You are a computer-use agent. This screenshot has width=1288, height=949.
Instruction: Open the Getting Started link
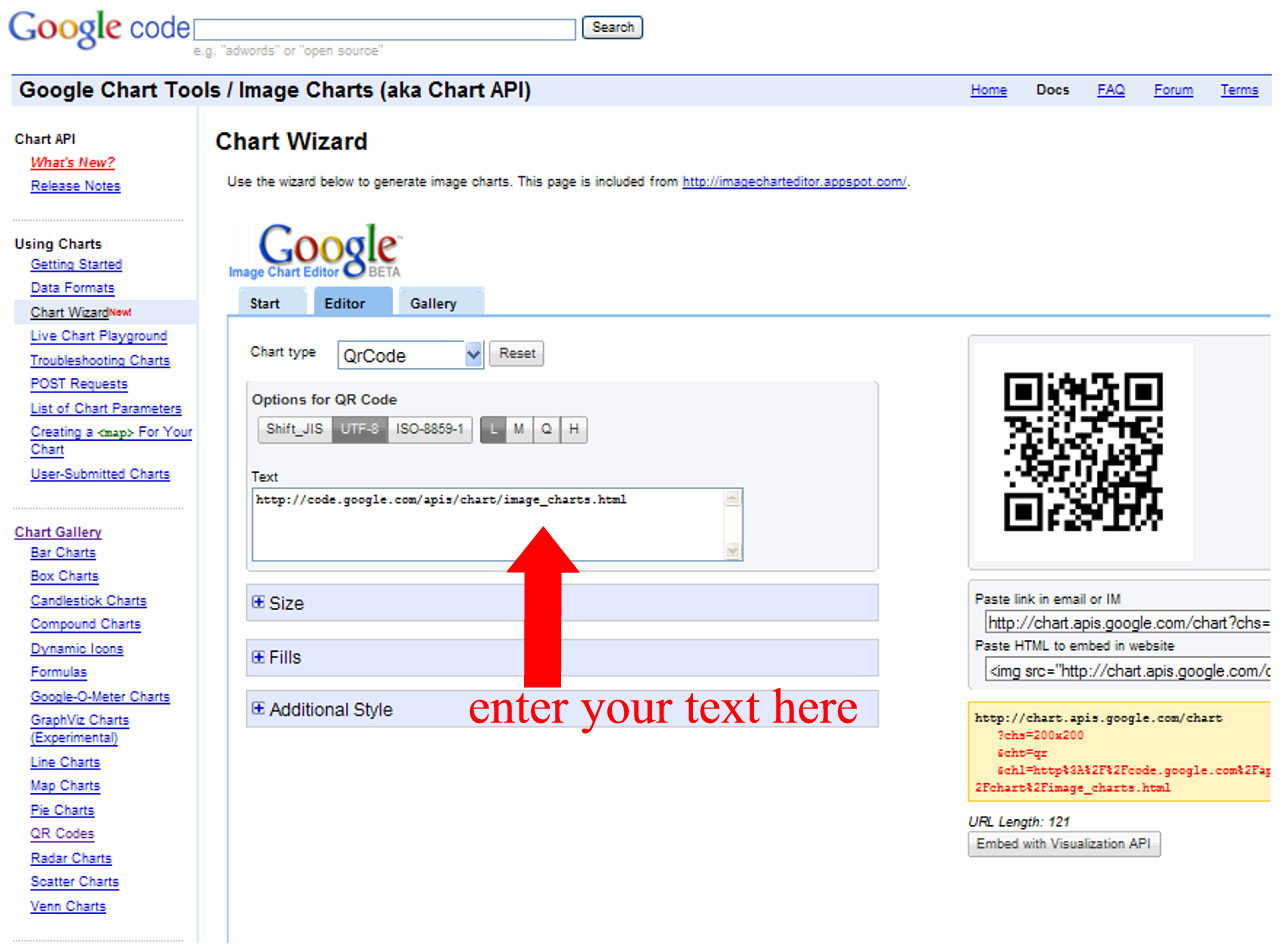click(x=76, y=265)
